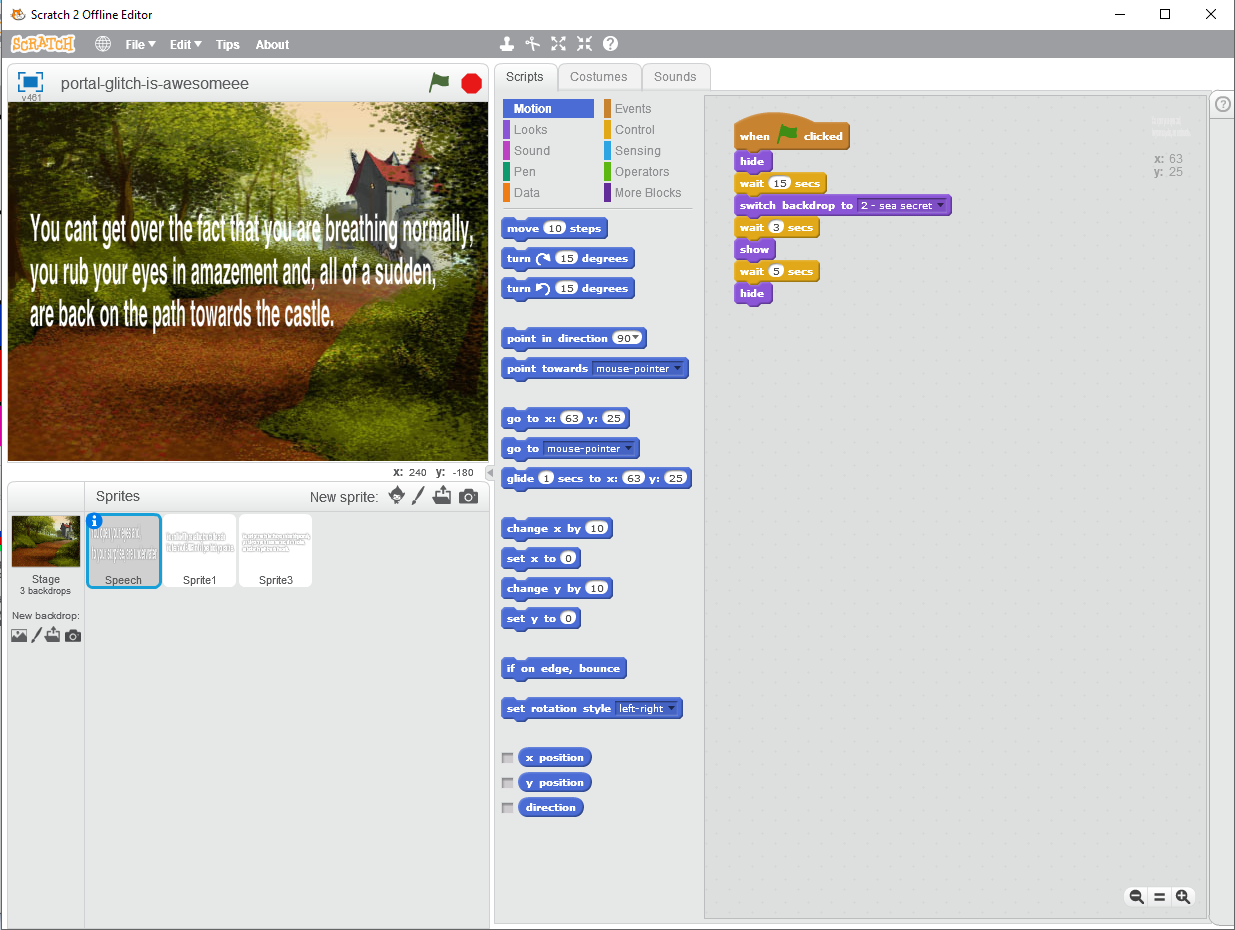This screenshot has height=930, width=1235.
Task: Choose the Grow sprite tool
Action: coord(558,44)
